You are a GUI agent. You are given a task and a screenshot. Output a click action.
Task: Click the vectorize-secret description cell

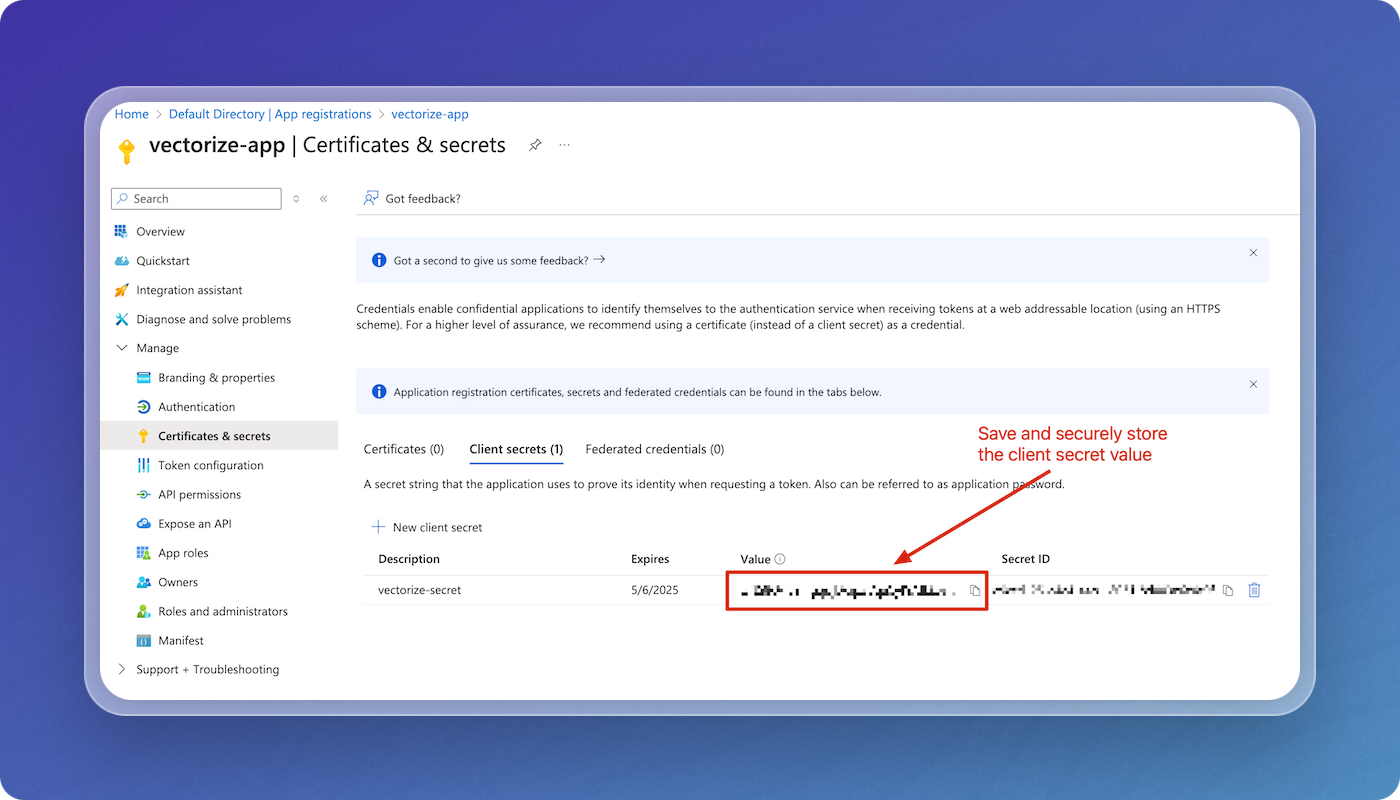420,590
